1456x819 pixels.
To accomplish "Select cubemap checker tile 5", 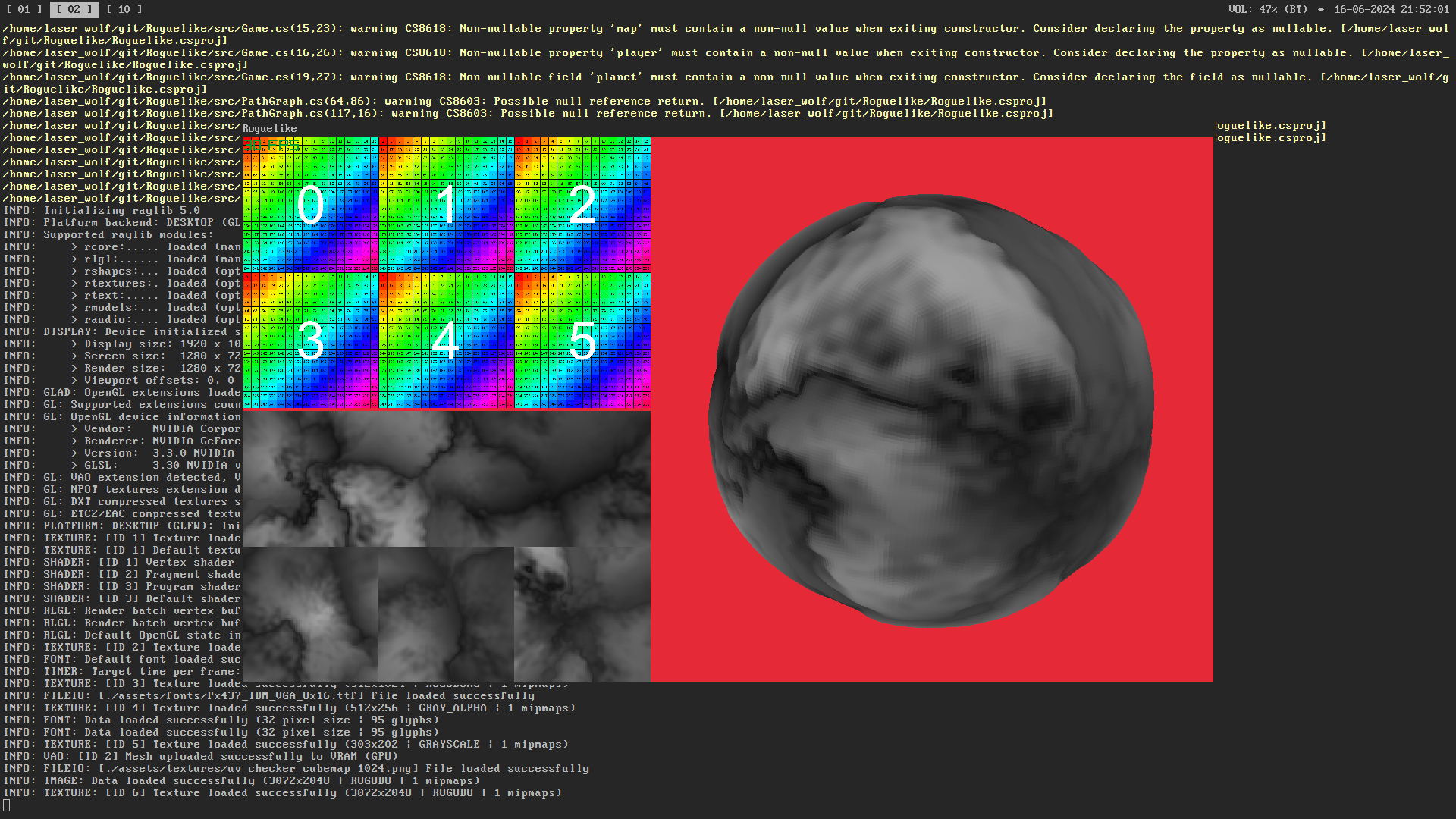I will tap(582, 341).
